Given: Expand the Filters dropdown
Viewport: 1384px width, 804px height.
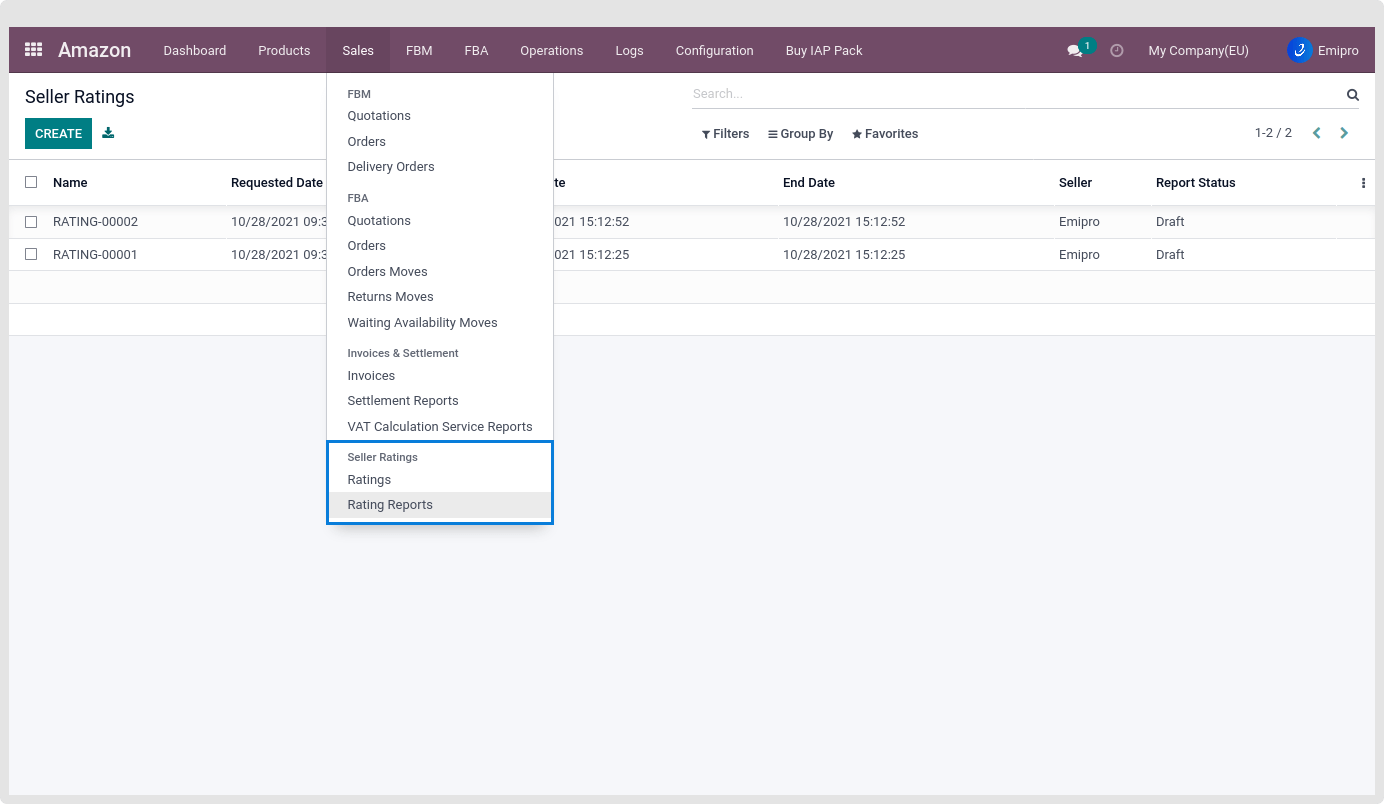Looking at the screenshot, I should pos(725,134).
